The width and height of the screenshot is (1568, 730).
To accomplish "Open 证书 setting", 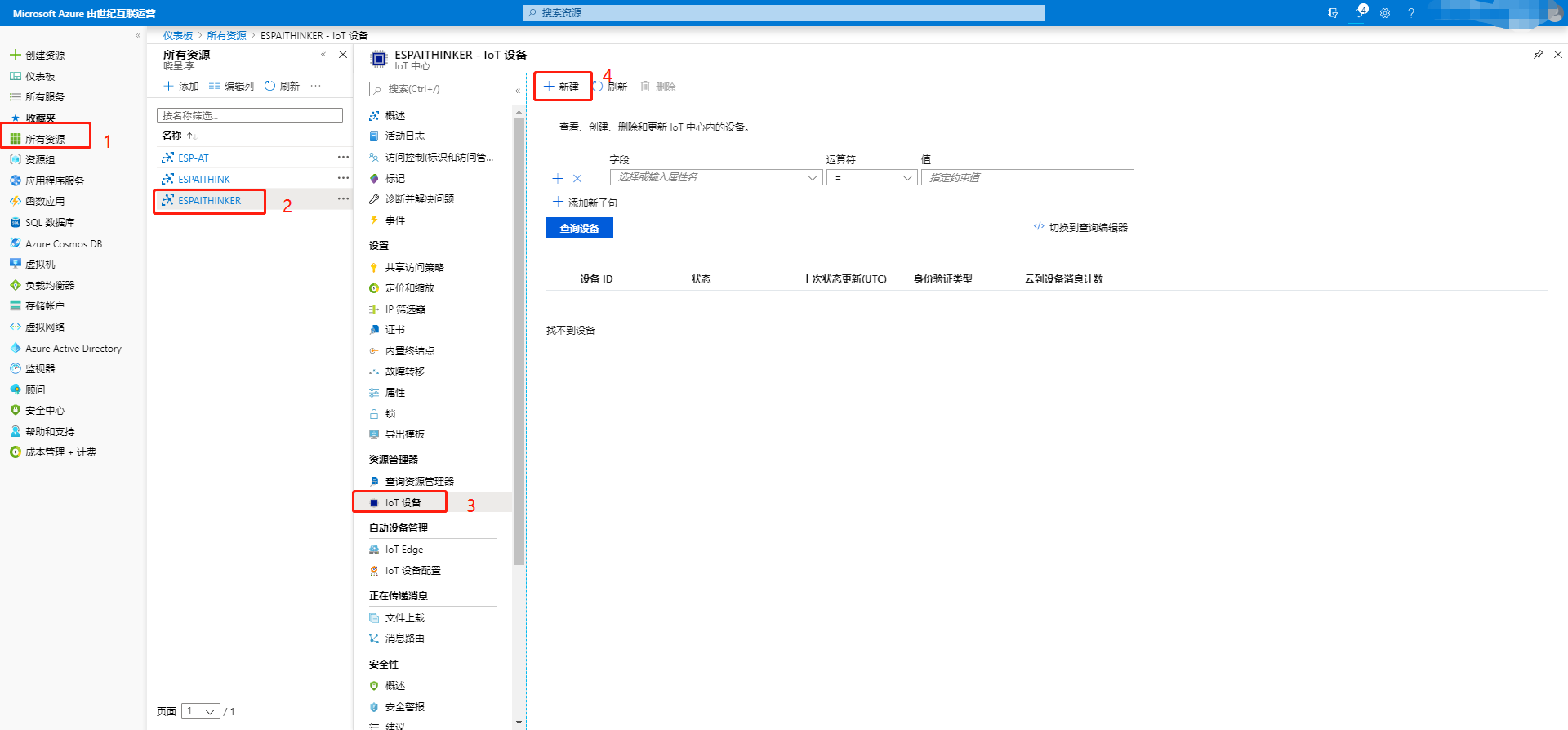I will click(x=395, y=329).
